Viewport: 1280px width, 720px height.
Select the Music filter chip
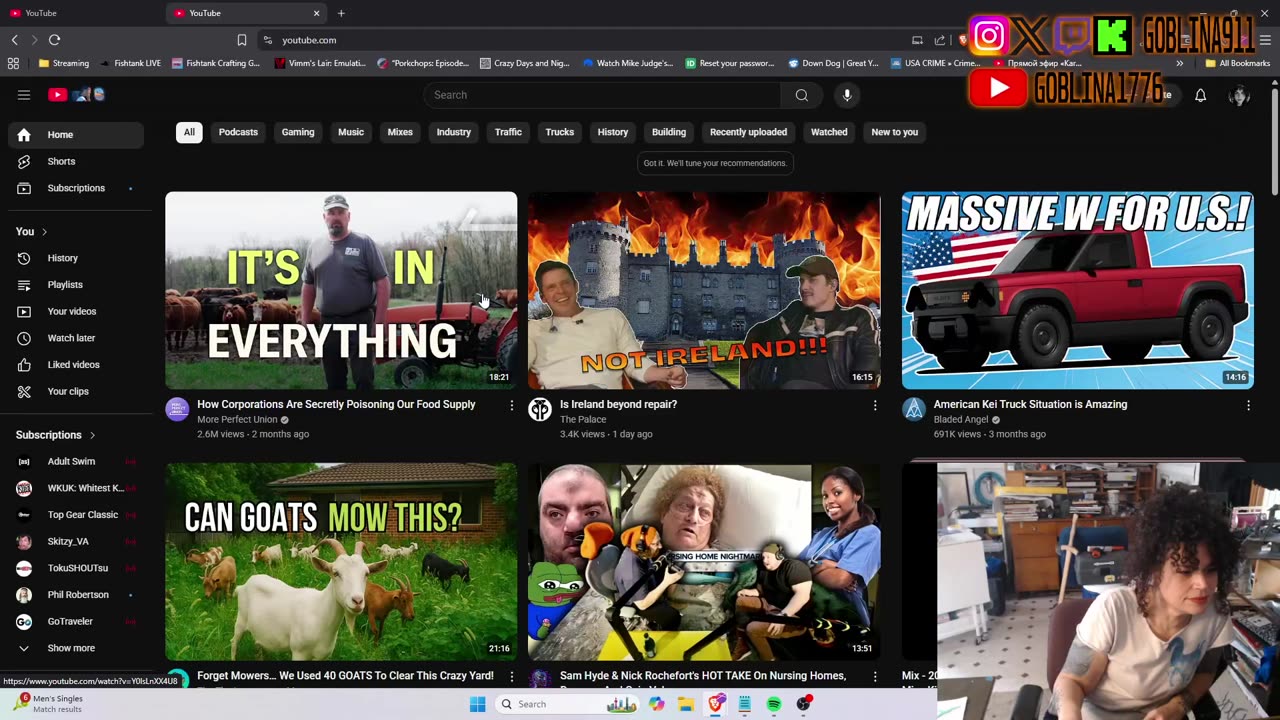[351, 132]
